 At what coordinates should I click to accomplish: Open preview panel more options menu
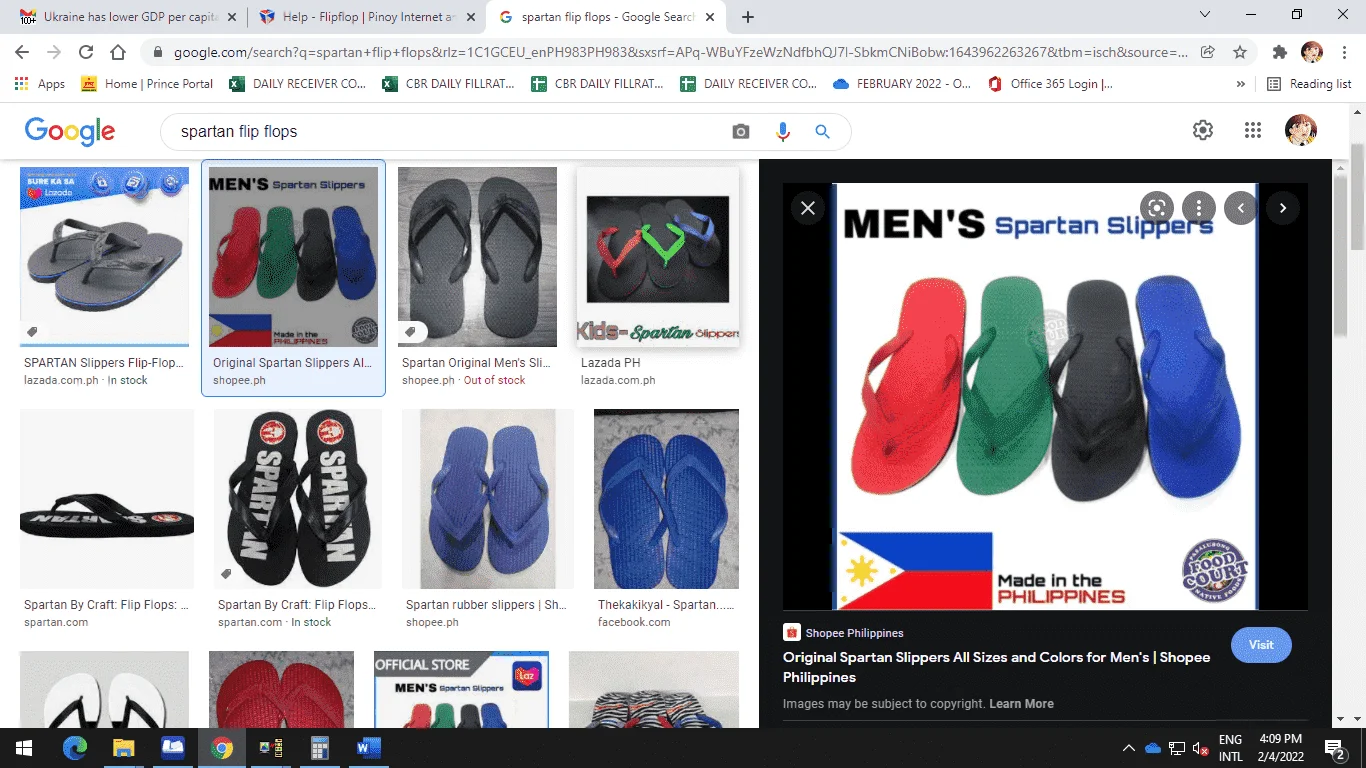point(1199,208)
